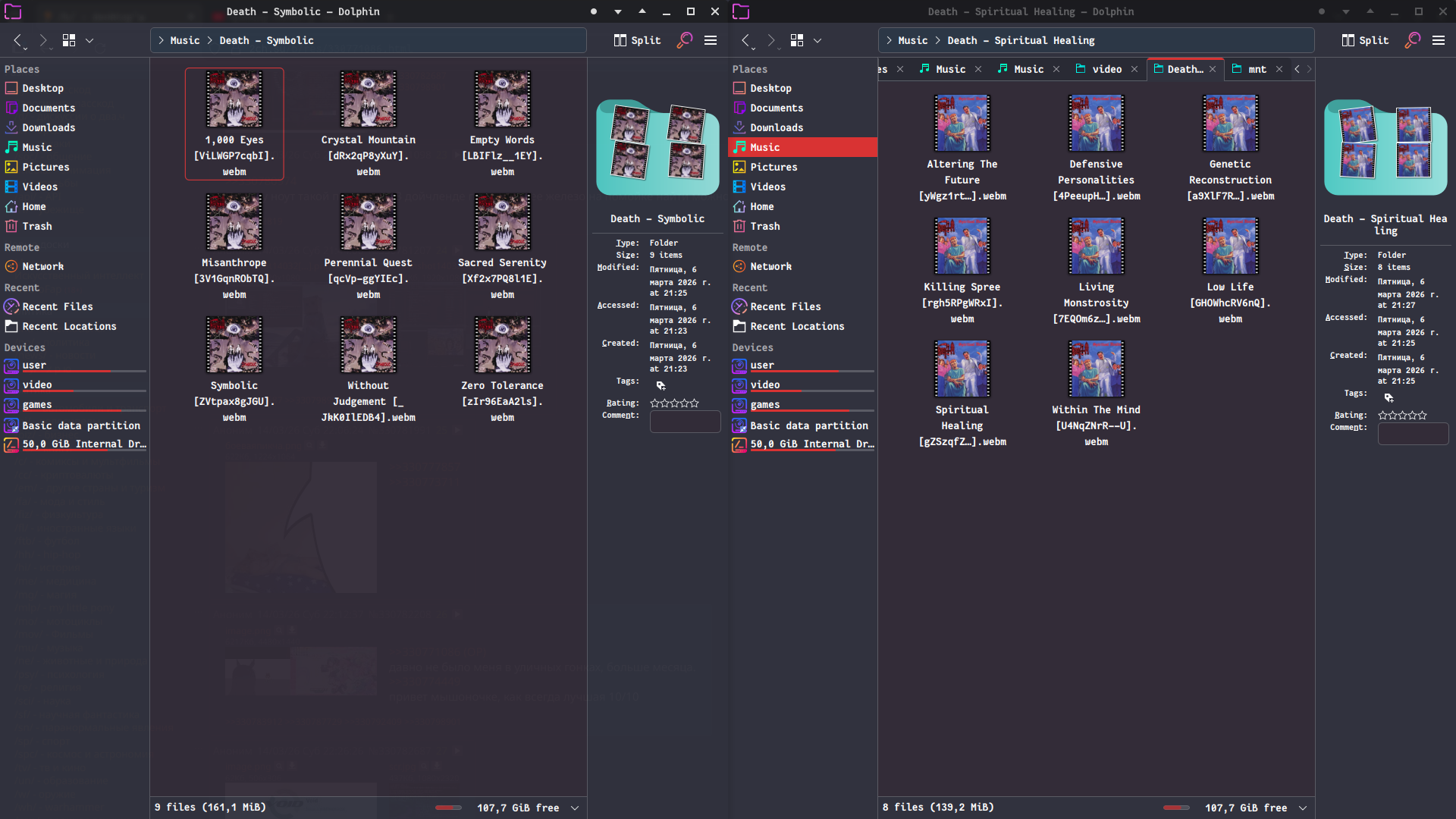Open Recent Files in left Places panel

(57, 306)
